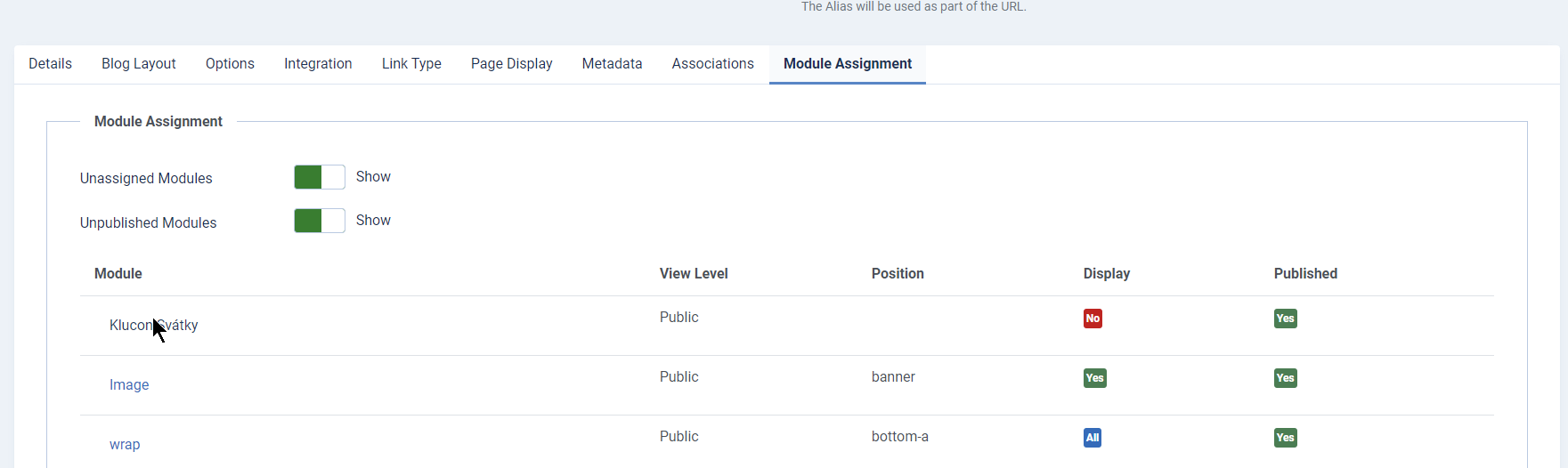This screenshot has height=468, width=1568.
Task: Click the View Level column header
Action: click(694, 274)
